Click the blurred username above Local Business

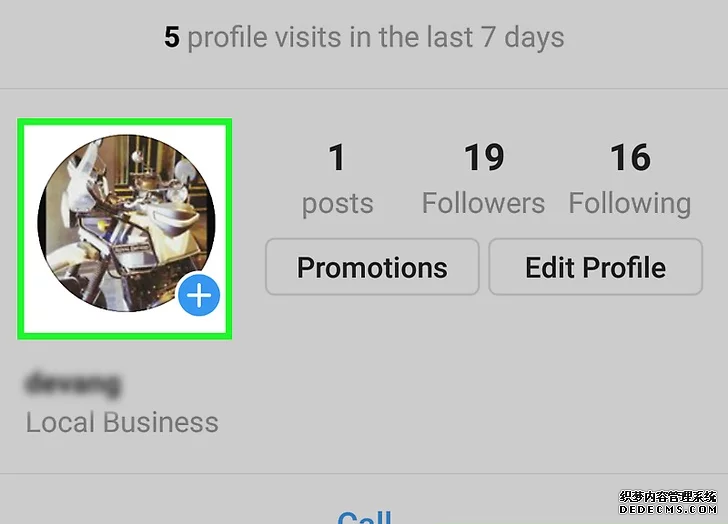click(x=73, y=383)
